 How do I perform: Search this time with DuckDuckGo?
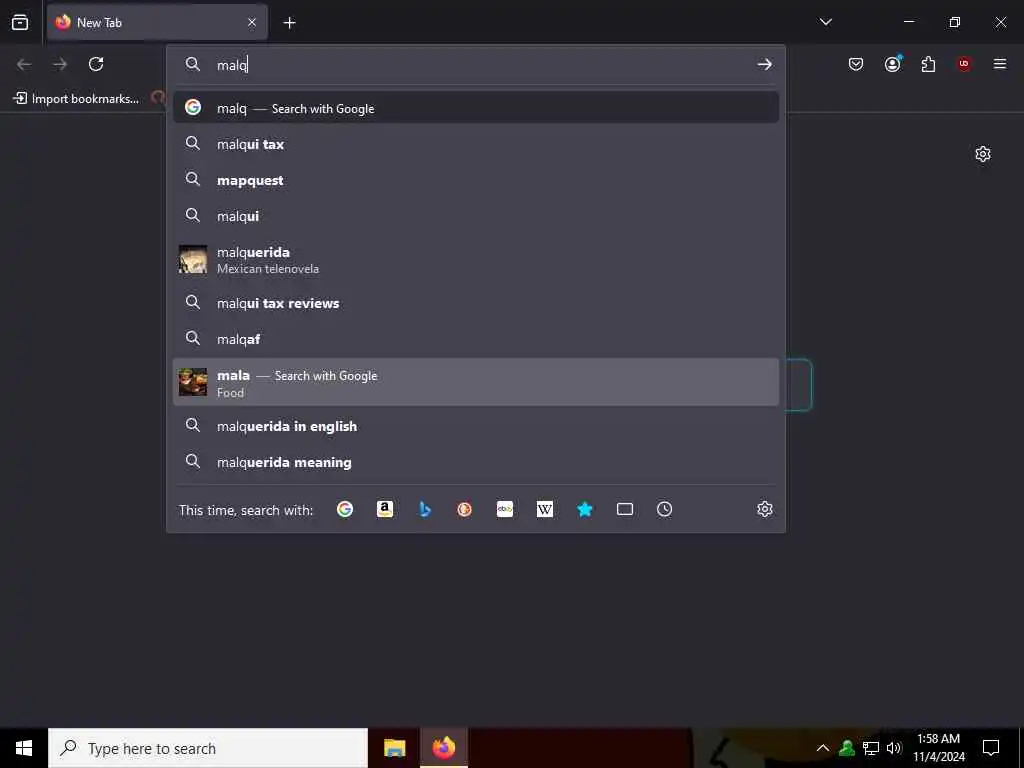pyautogui.click(x=464, y=509)
